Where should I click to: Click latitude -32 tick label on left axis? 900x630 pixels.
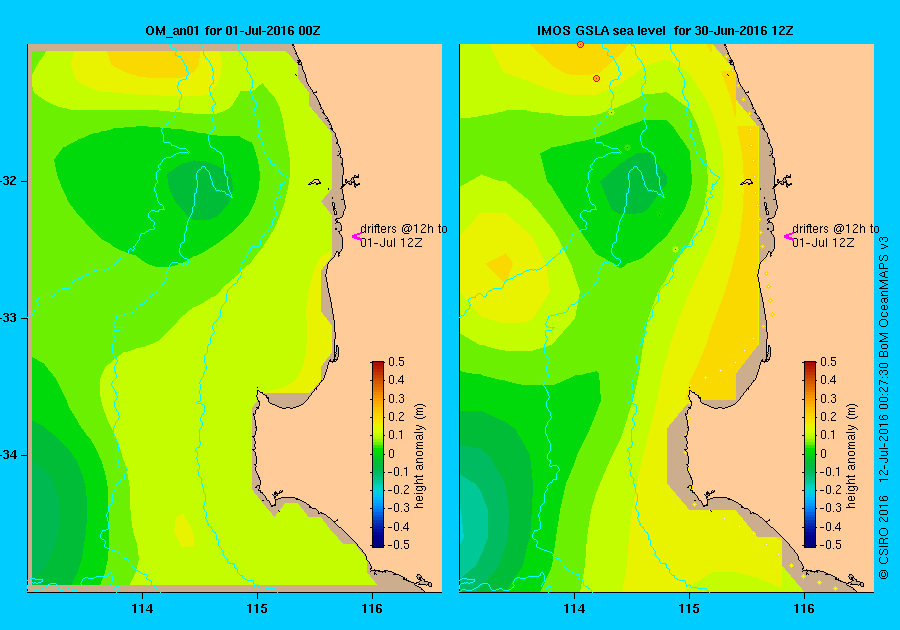pos(8,181)
